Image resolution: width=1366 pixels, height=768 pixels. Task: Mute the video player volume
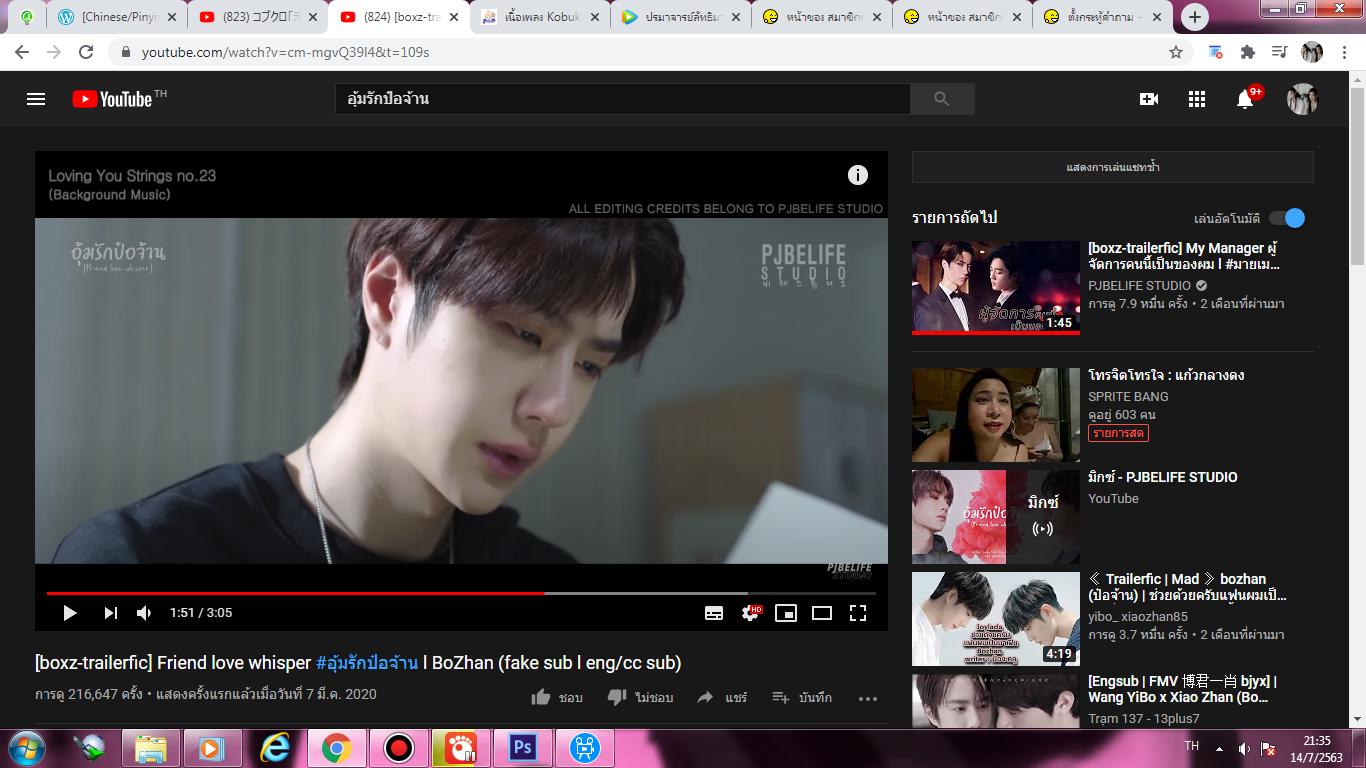click(144, 613)
